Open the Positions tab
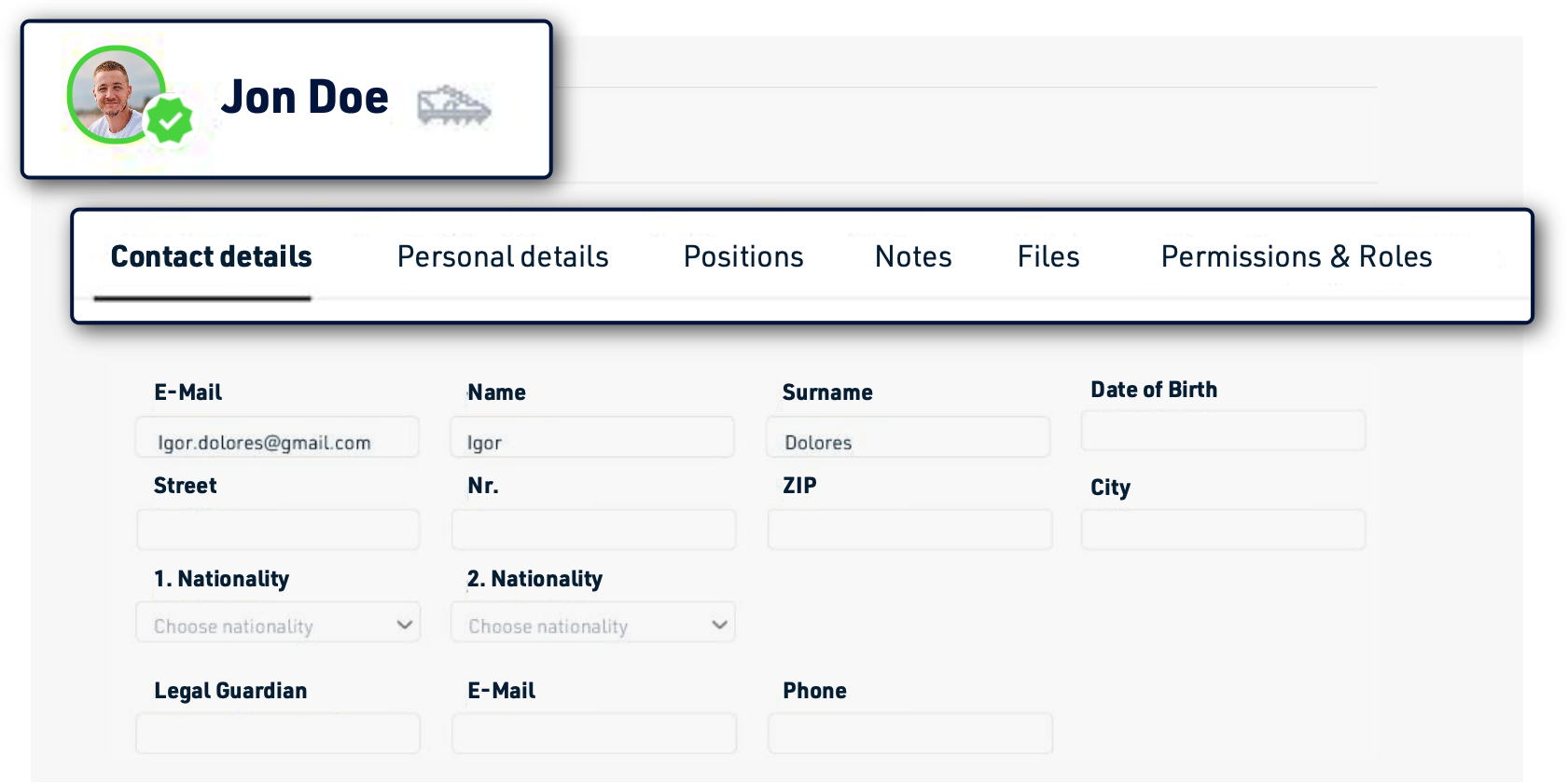 742,257
